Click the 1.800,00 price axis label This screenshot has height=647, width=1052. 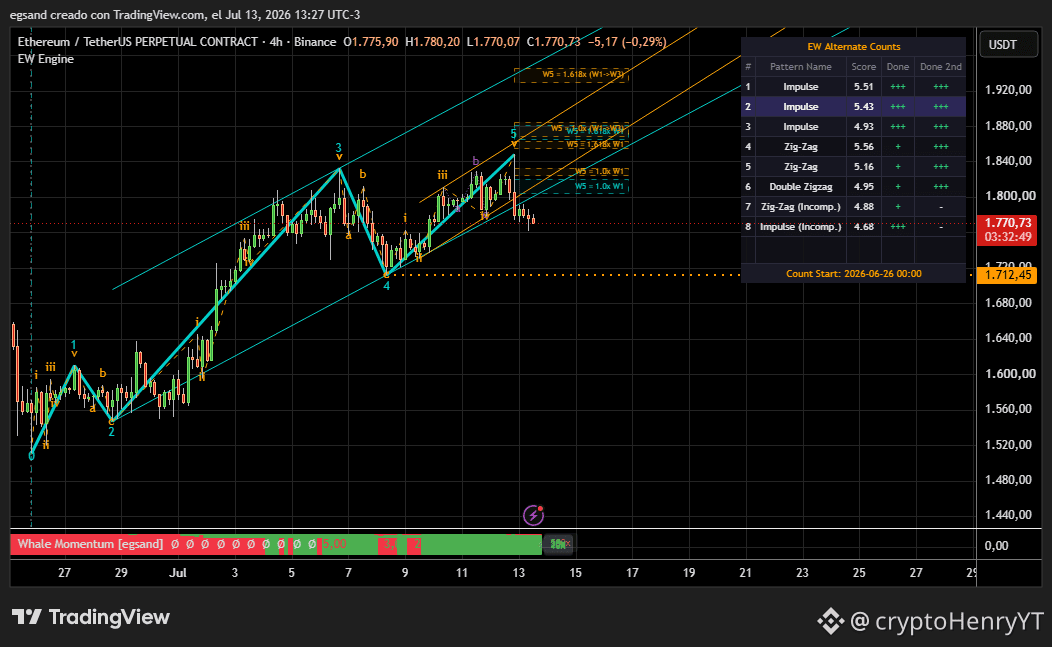tap(1008, 196)
